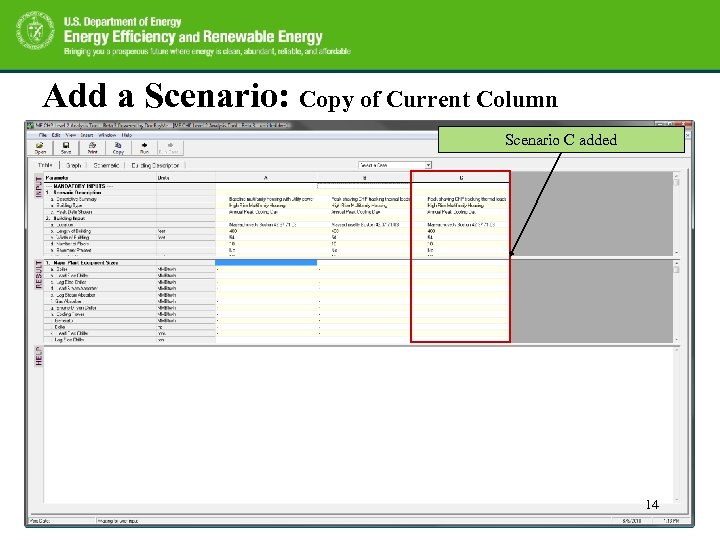This screenshot has height=540, width=720.
Task: Click scenario A Annual Peak Cooling Day cell
Action: pyautogui.click(x=266, y=212)
